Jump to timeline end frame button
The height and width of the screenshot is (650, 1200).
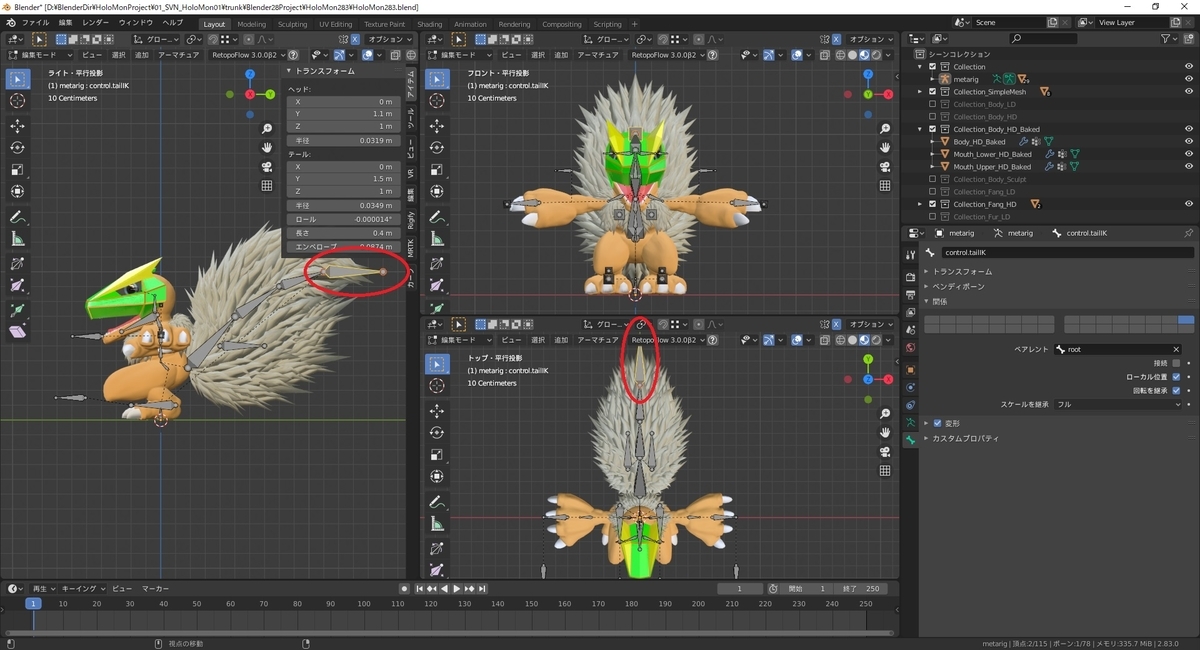click(x=483, y=589)
